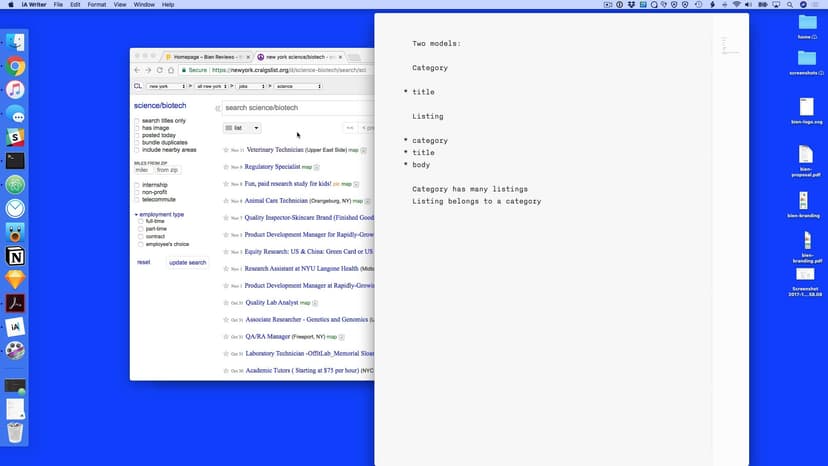Open Sketch from the dock

pos(15,280)
